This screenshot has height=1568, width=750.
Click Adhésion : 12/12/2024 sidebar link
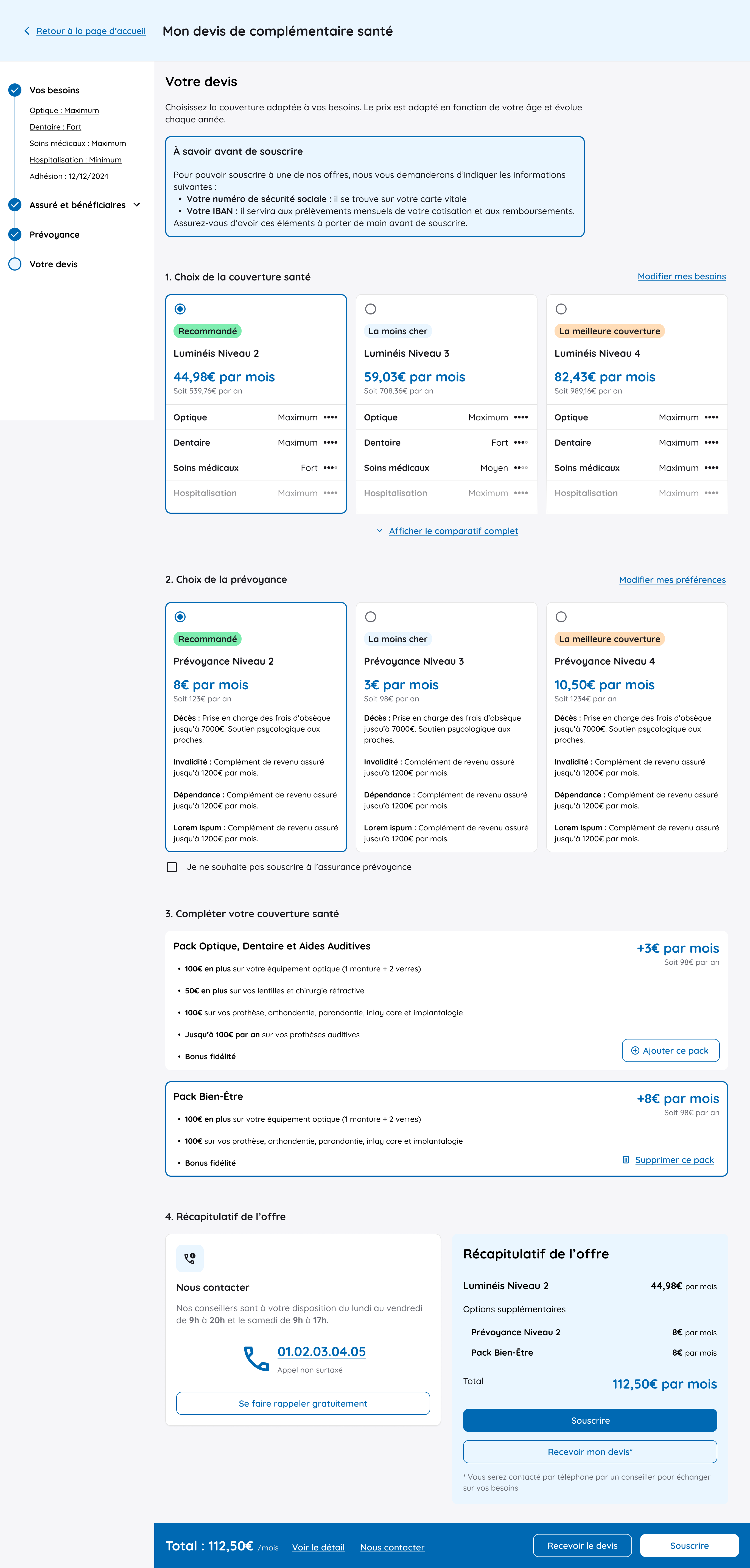pos(69,176)
